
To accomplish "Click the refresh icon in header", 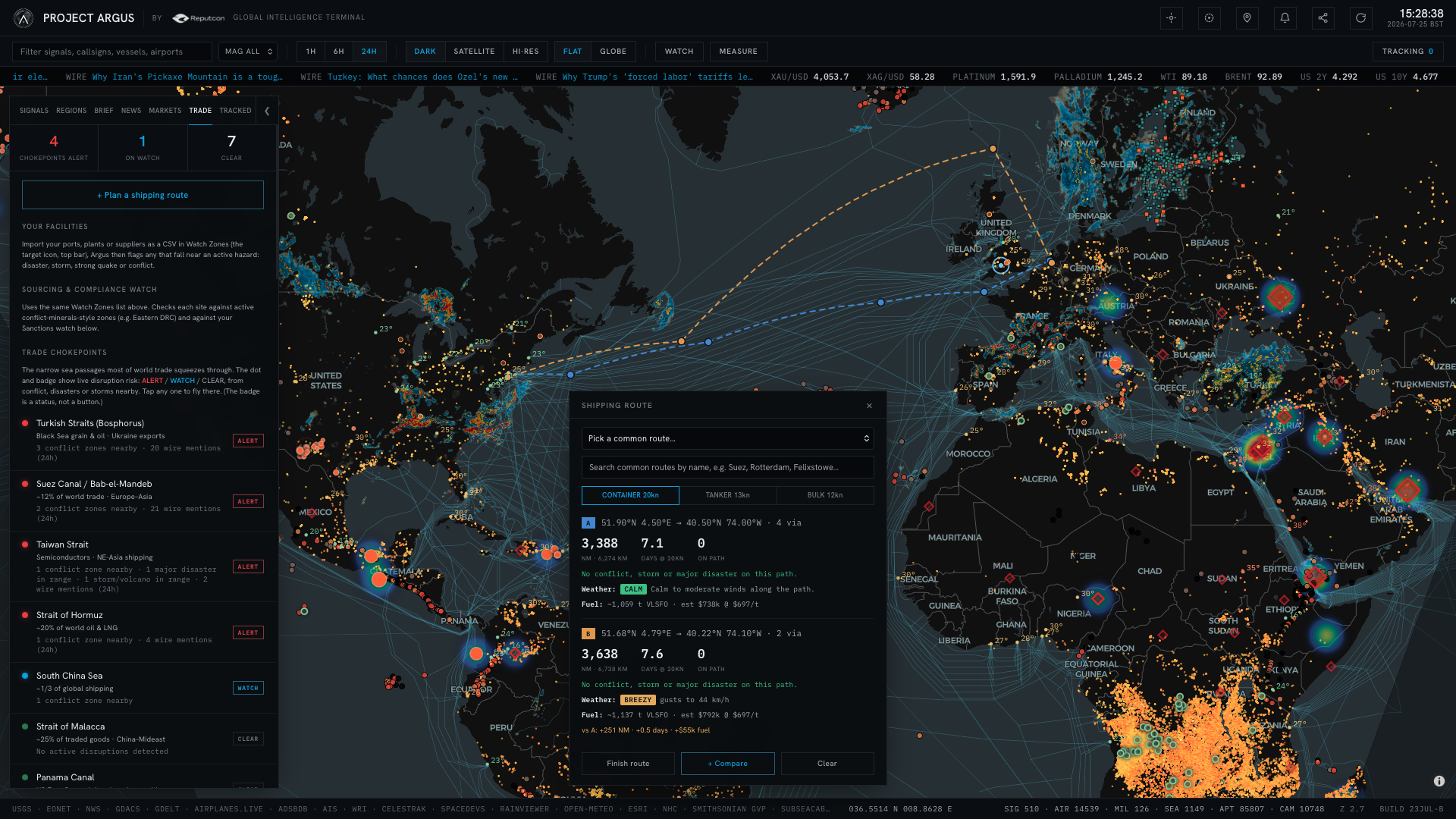I will pyautogui.click(x=1361, y=18).
